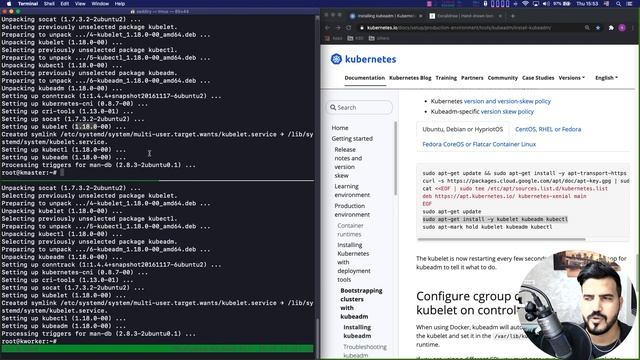Select the CentOS, RHEL or Fedora tab

pos(548,129)
